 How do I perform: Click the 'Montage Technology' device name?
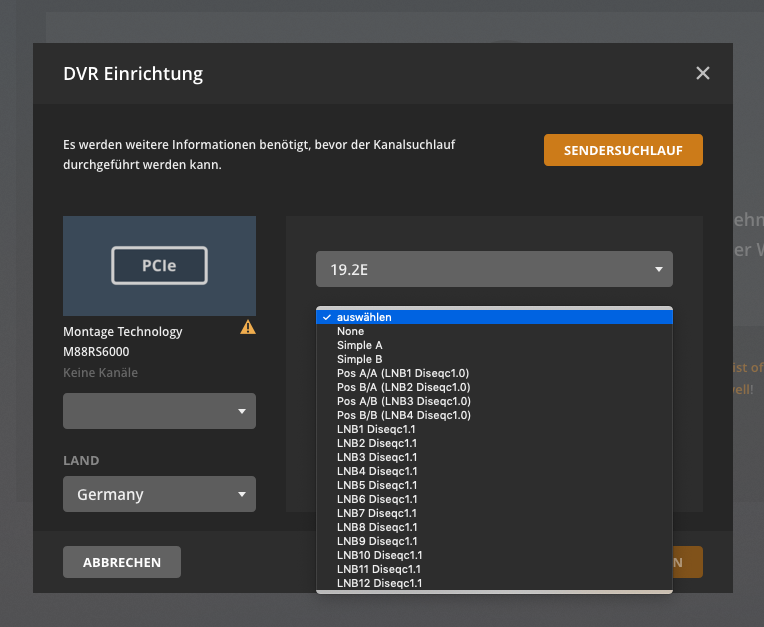click(123, 332)
